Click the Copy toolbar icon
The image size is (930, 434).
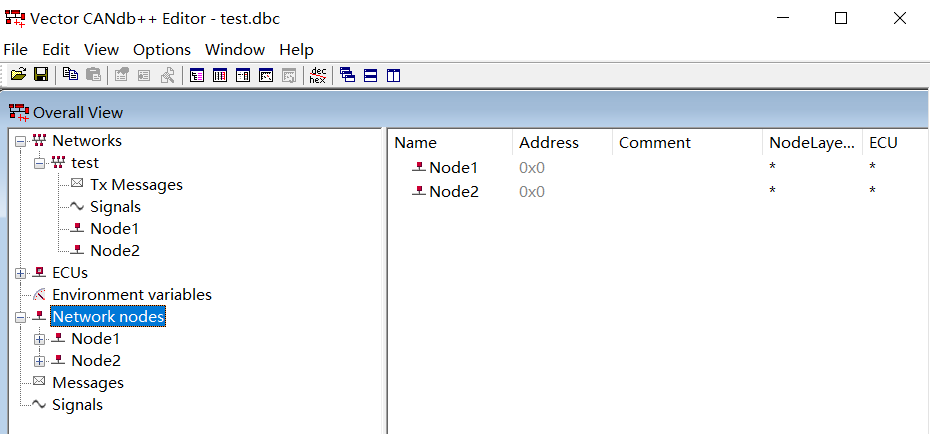click(x=71, y=75)
